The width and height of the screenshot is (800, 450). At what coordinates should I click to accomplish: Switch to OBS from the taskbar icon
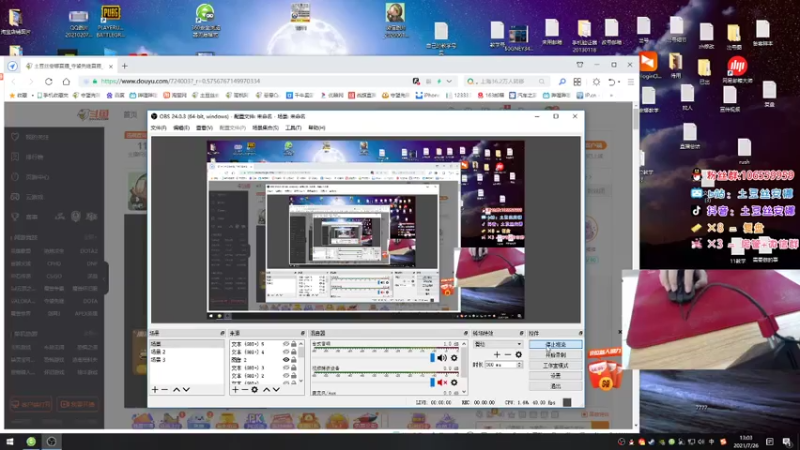[52, 441]
